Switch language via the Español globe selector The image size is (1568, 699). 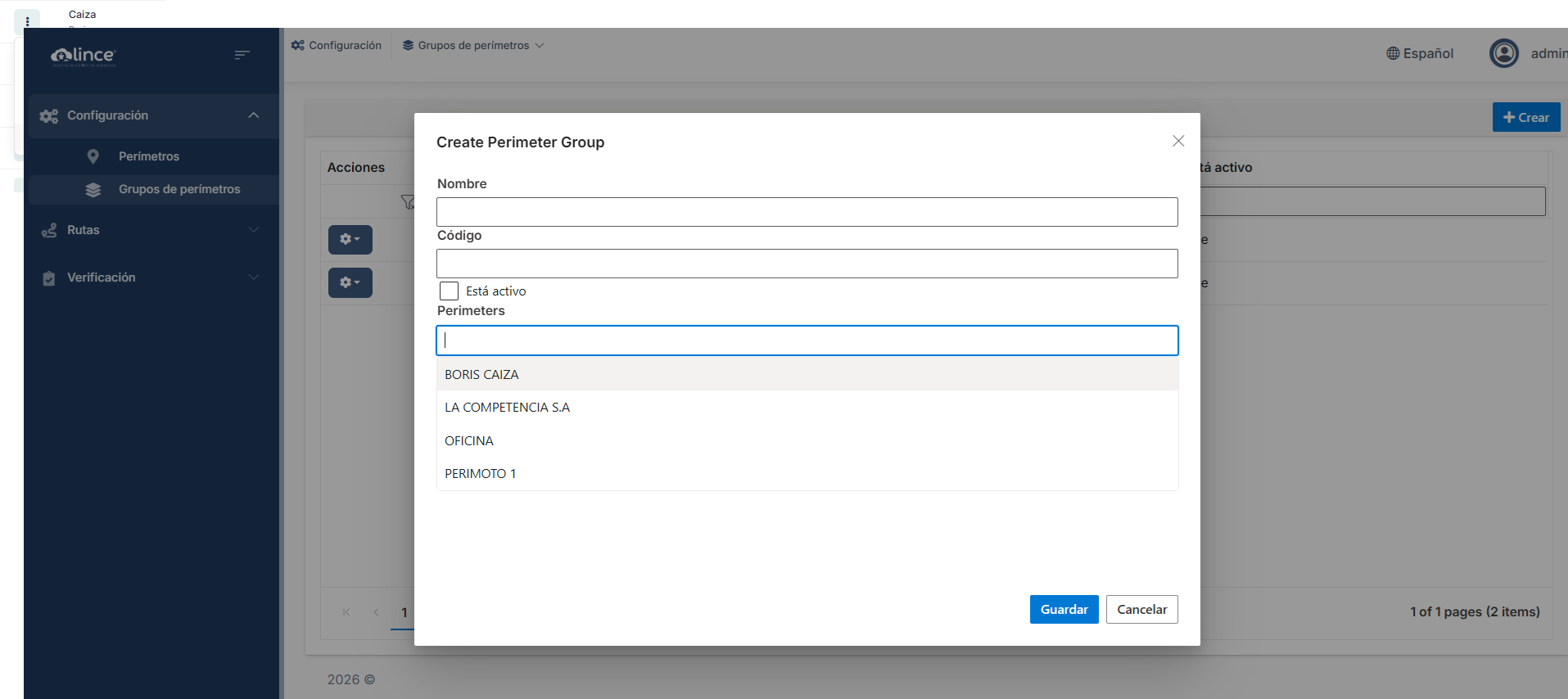point(1420,53)
